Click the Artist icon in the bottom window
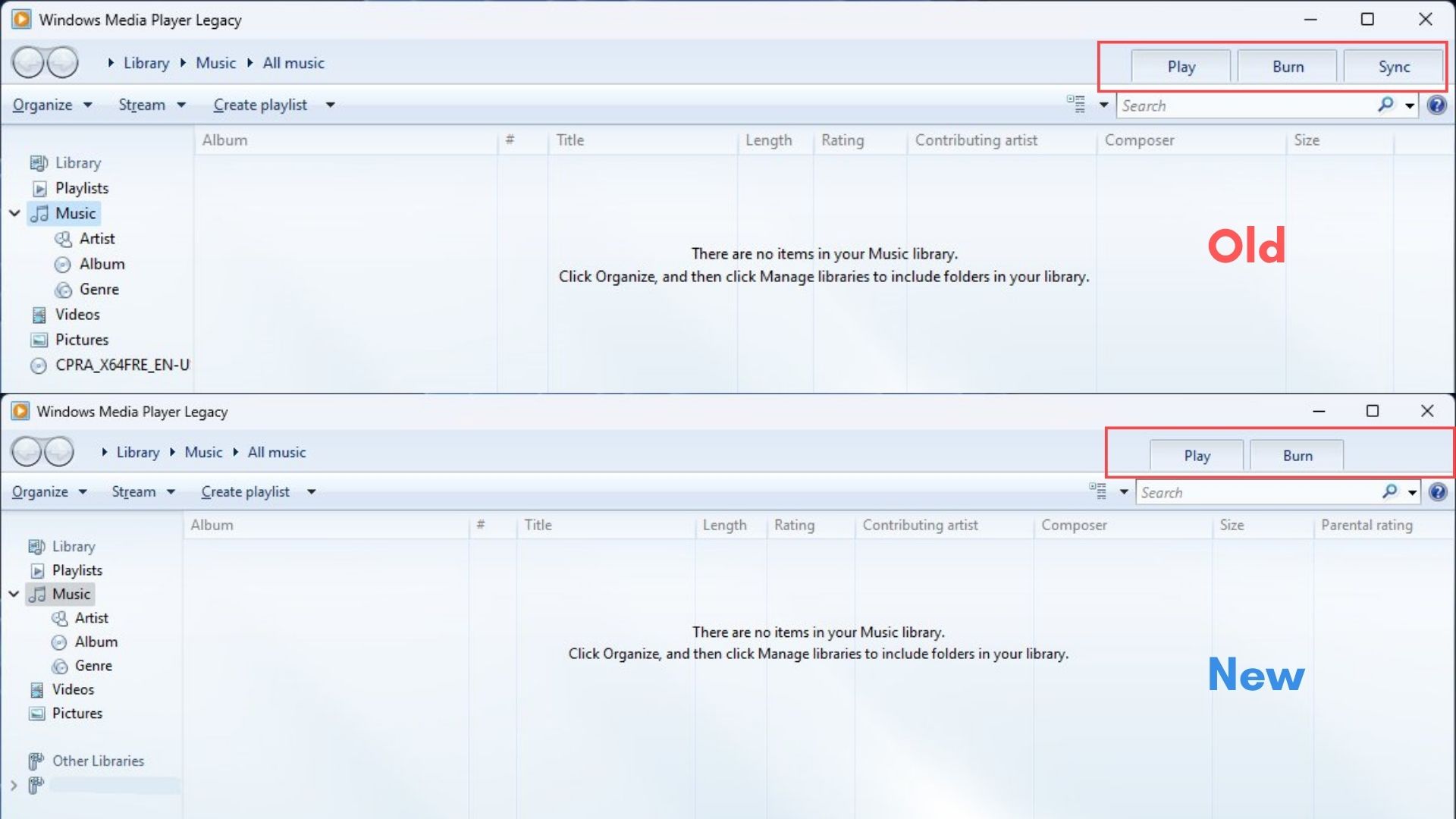The width and height of the screenshot is (1456, 819). click(x=59, y=619)
